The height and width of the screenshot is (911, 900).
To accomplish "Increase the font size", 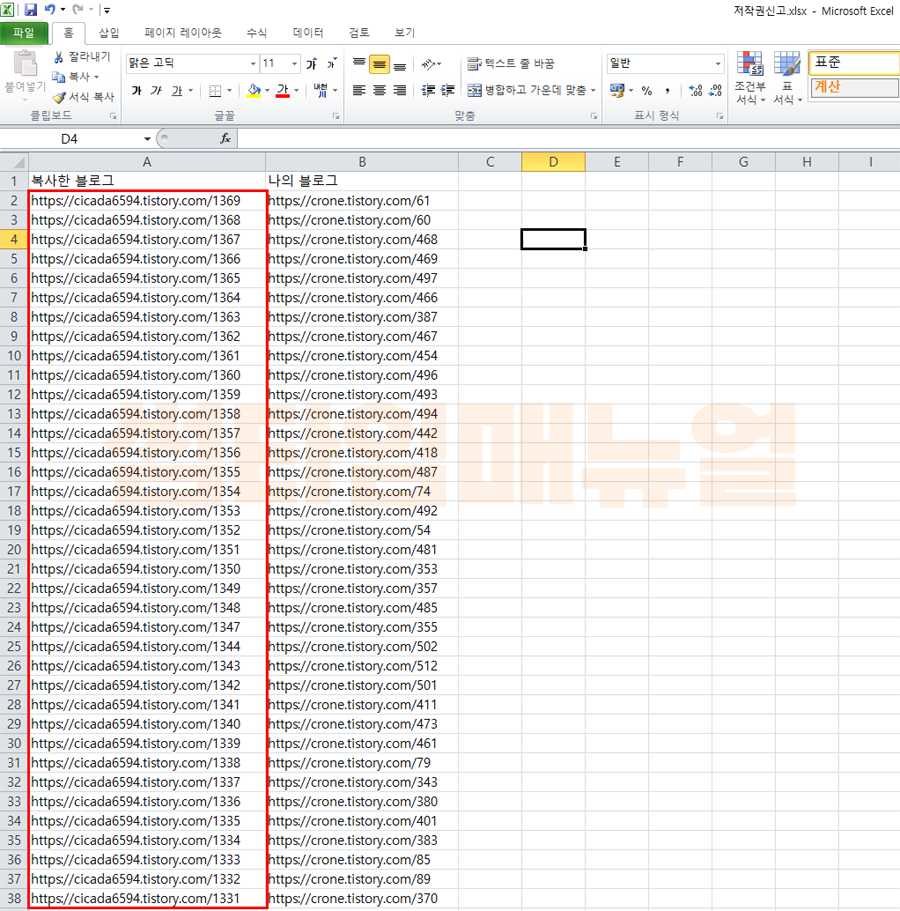I will coord(312,63).
